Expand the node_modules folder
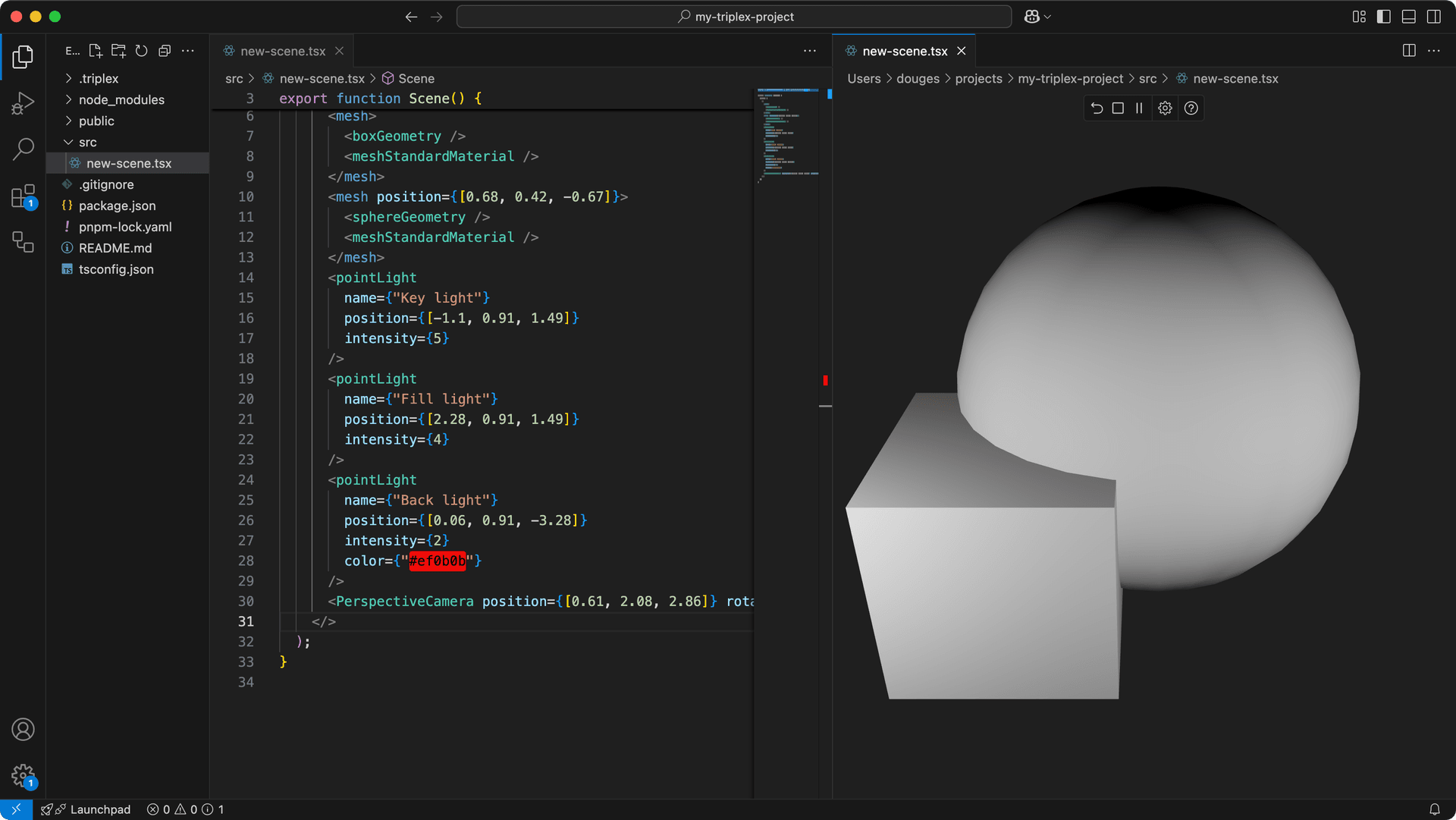The width and height of the screenshot is (1456, 820). tap(121, 99)
